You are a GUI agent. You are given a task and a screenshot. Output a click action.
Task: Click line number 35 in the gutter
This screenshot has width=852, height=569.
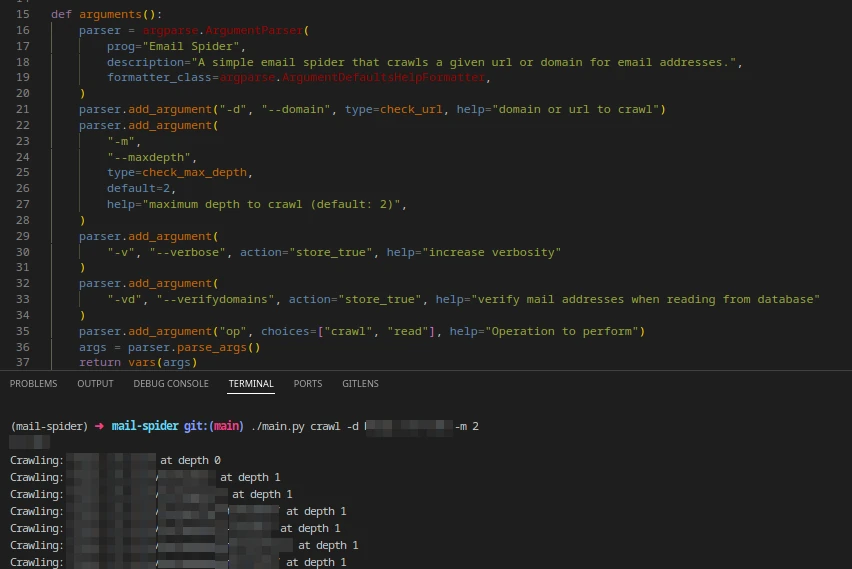[23, 331]
